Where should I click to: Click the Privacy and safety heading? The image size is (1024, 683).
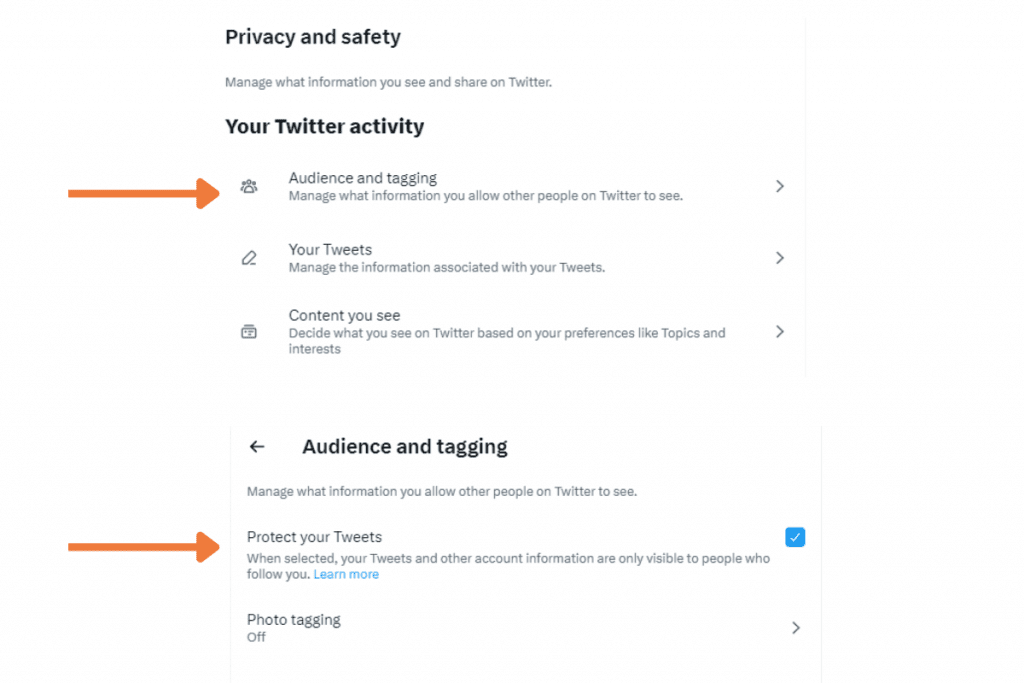[313, 37]
